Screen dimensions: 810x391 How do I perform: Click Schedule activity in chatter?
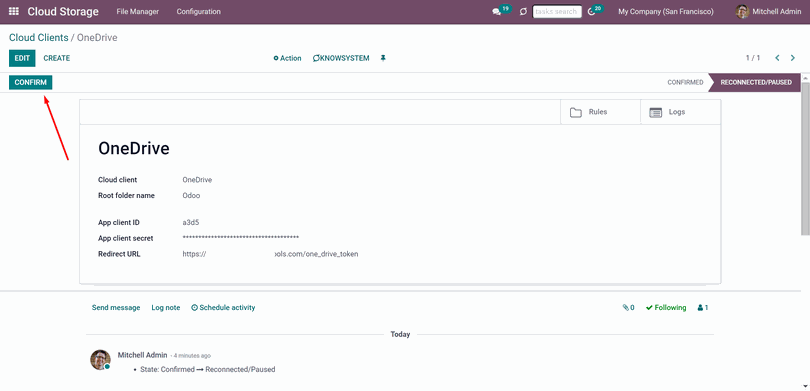click(x=223, y=308)
